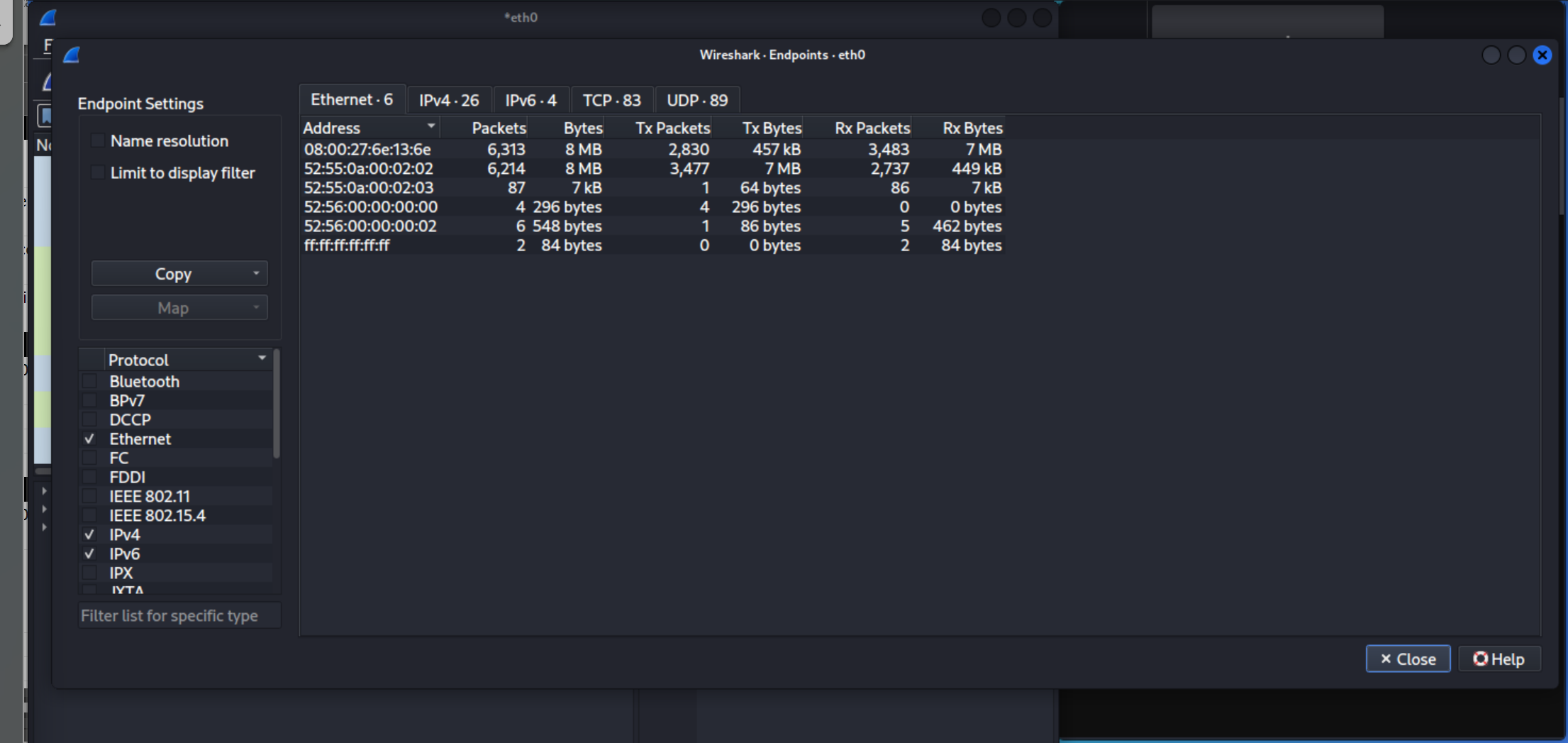Check the FC protocol box

pyautogui.click(x=90, y=458)
